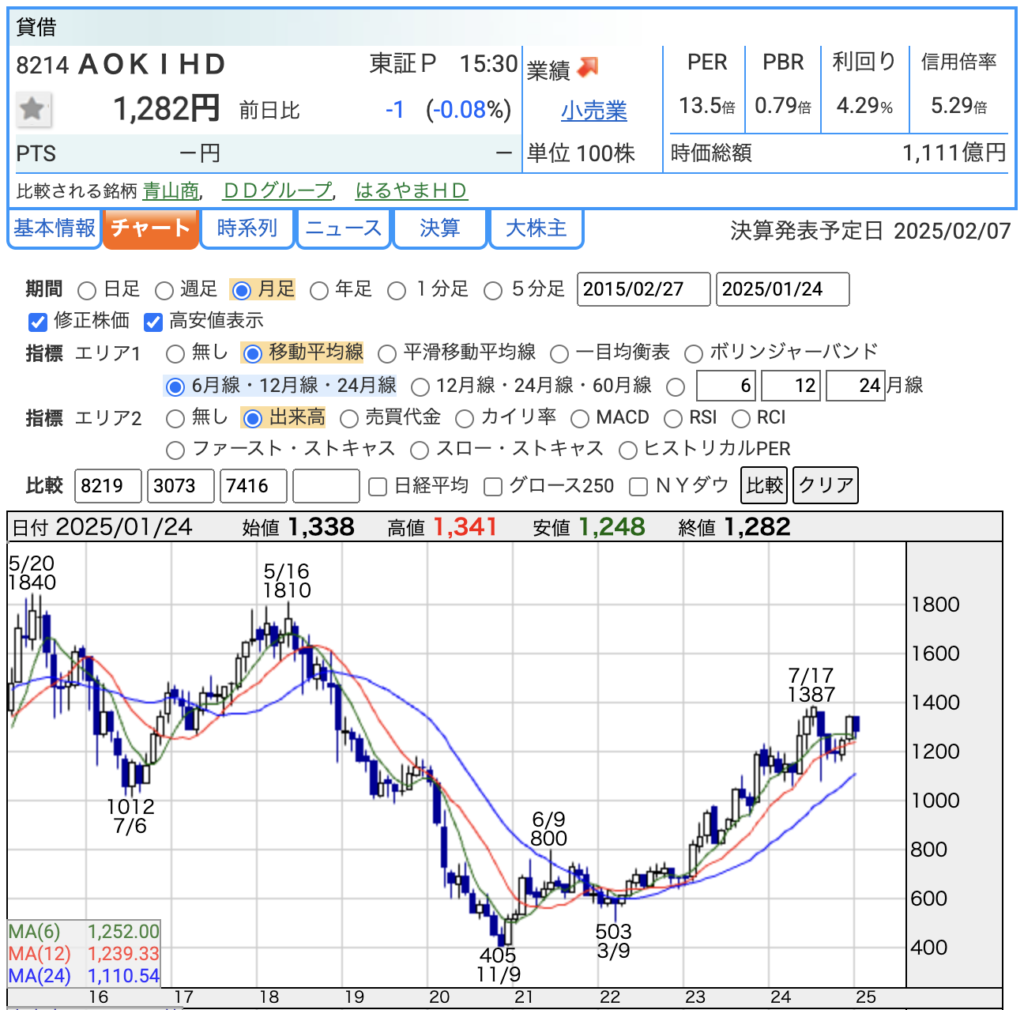Screen dimensions: 1024x1010
Task: Click the 7/17 1387 high on chart
Action: [812, 711]
